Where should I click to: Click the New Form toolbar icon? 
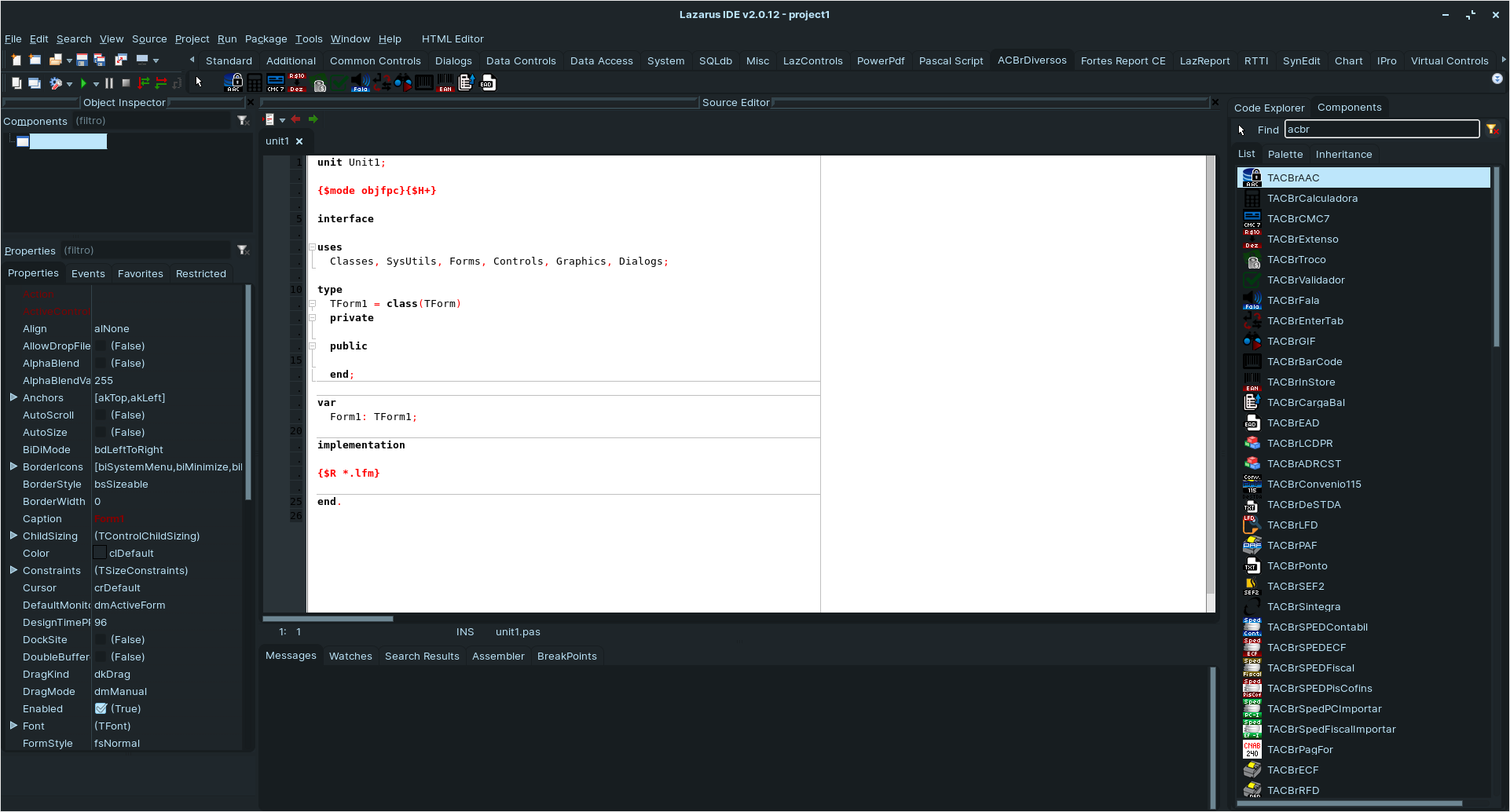pos(35,60)
